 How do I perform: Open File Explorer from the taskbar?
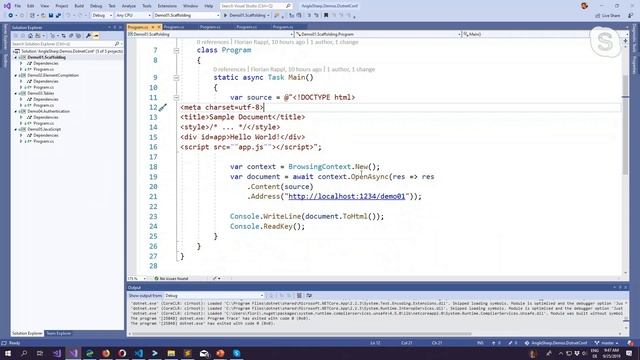[x=171, y=353]
